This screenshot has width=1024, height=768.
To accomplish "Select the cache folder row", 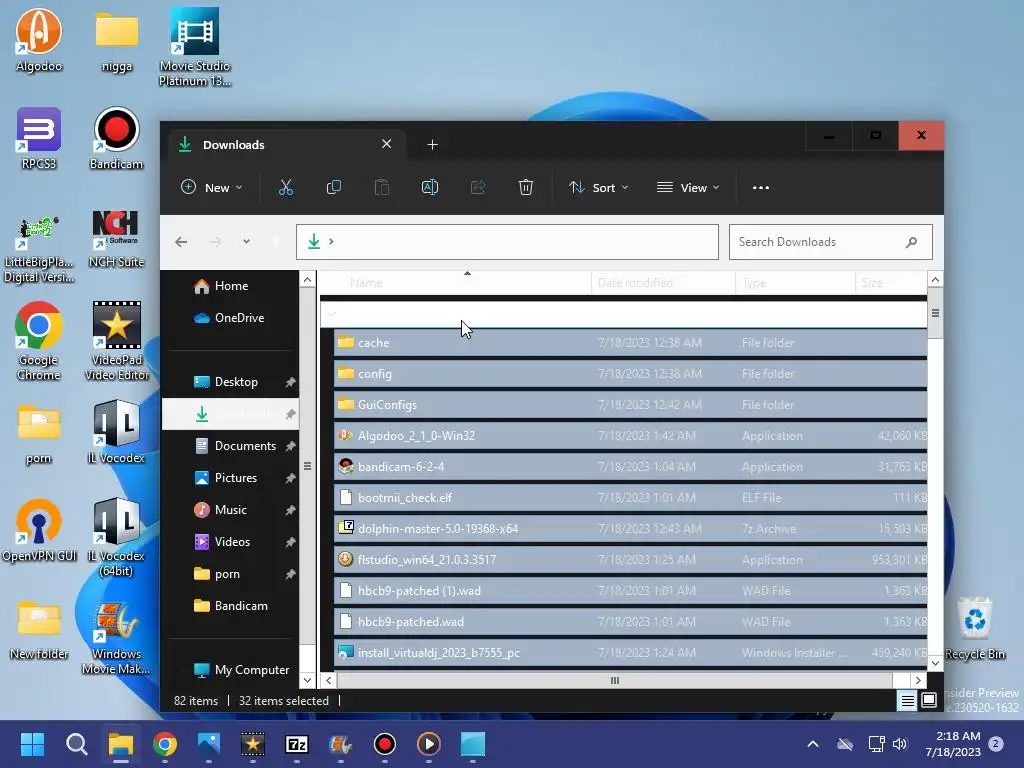I will 630,343.
